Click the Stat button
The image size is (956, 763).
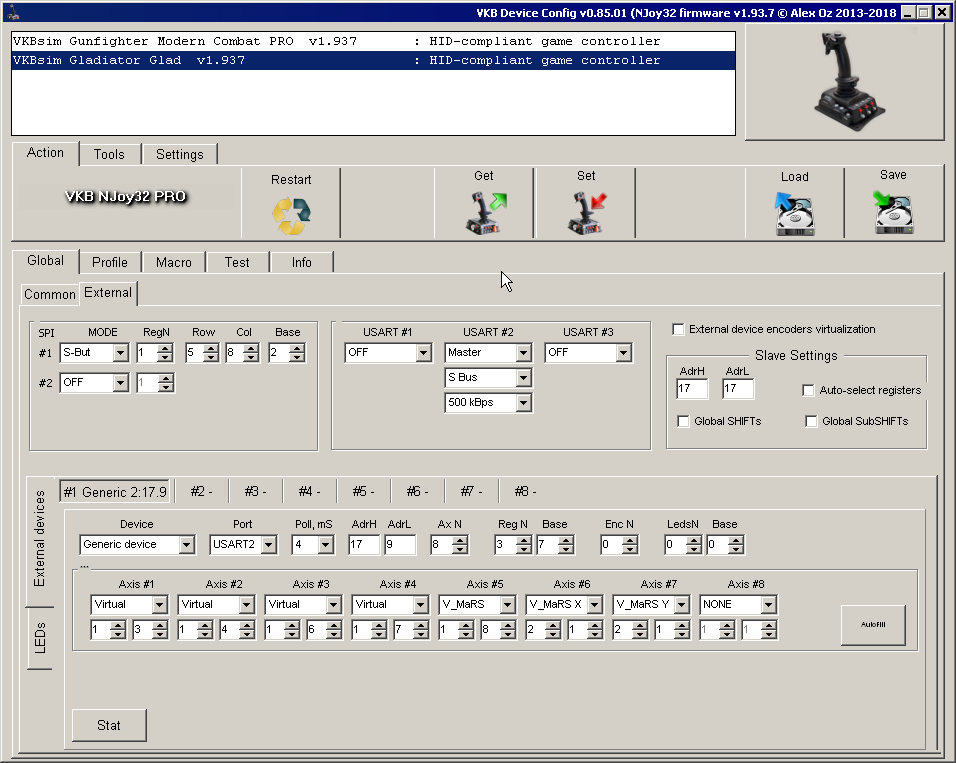(109, 725)
